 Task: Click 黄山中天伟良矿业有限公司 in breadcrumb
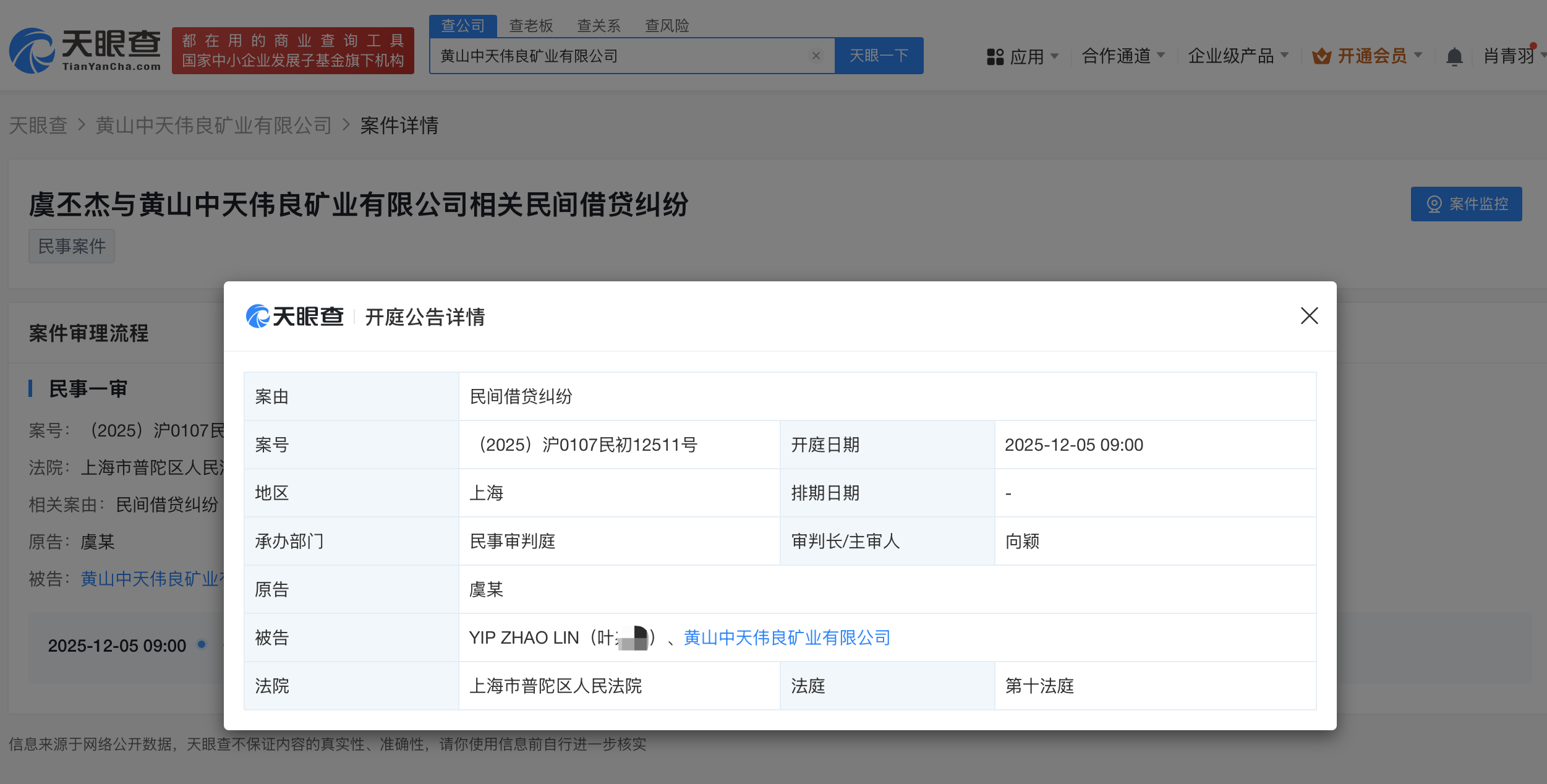pos(214,126)
